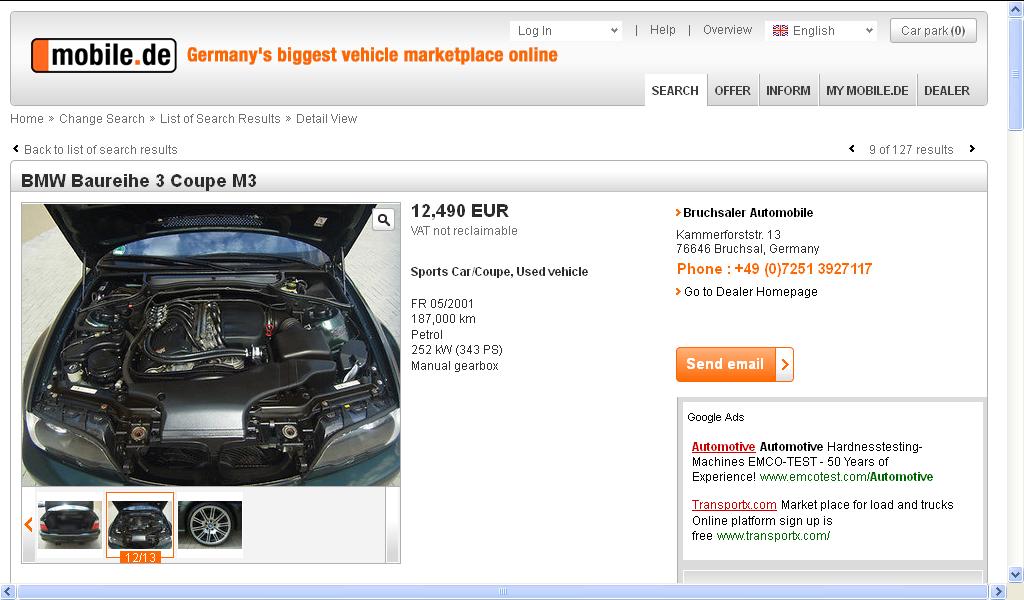This screenshot has width=1024, height=600.
Task: Switch to the MY MOBILE.DE tab
Action: (x=867, y=91)
